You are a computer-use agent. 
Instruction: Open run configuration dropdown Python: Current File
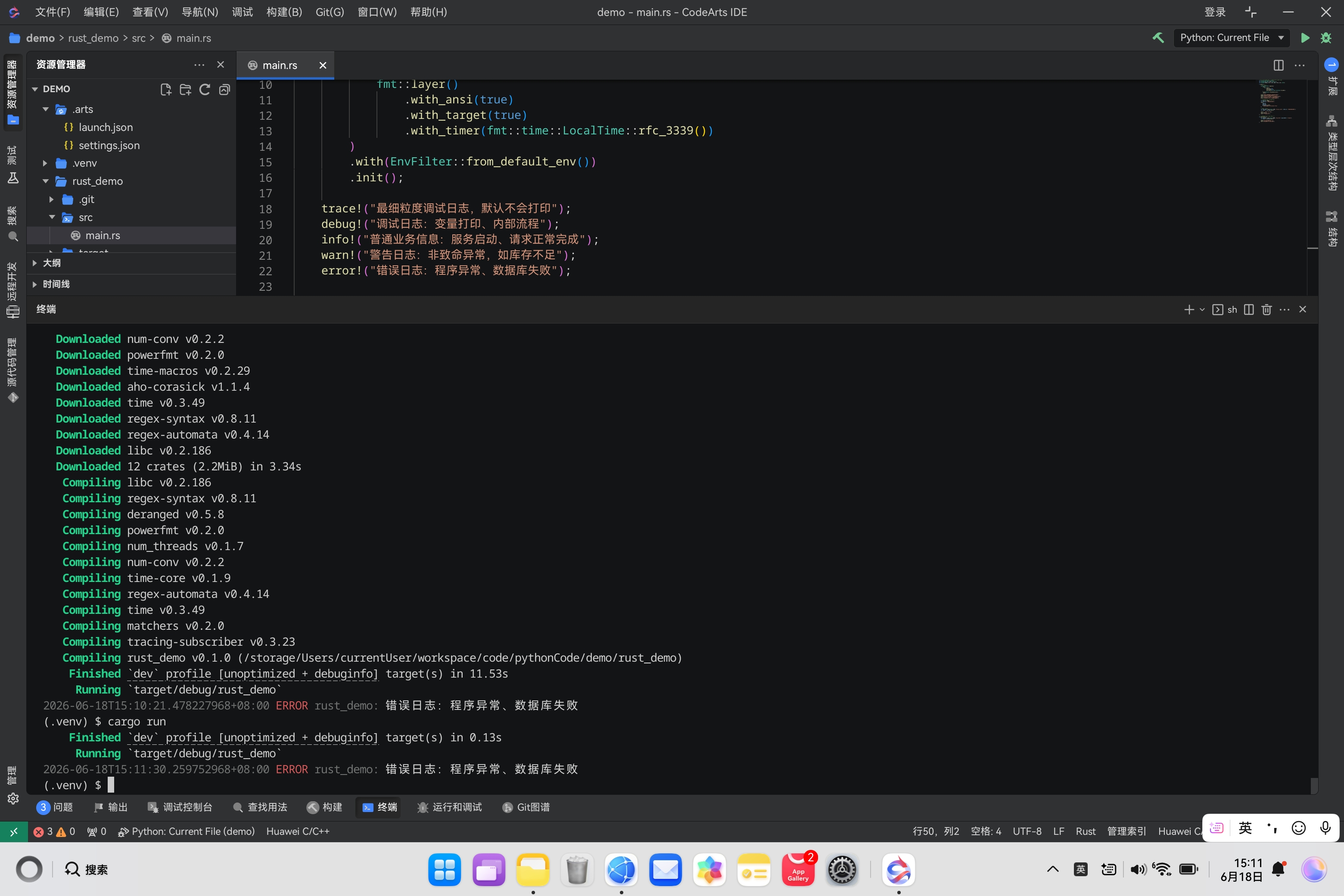(x=1232, y=38)
